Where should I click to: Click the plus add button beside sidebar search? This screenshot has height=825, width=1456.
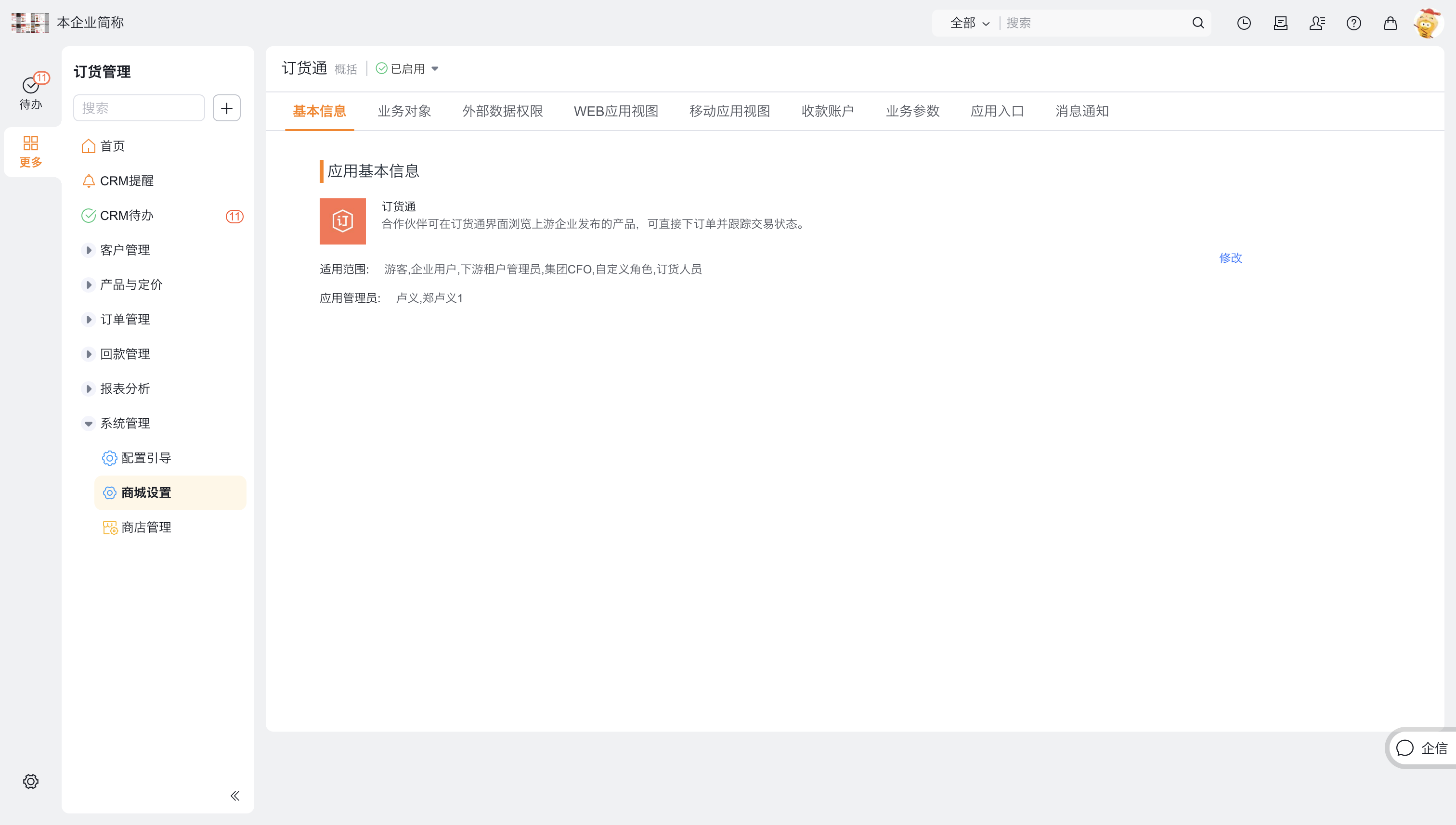click(x=226, y=108)
